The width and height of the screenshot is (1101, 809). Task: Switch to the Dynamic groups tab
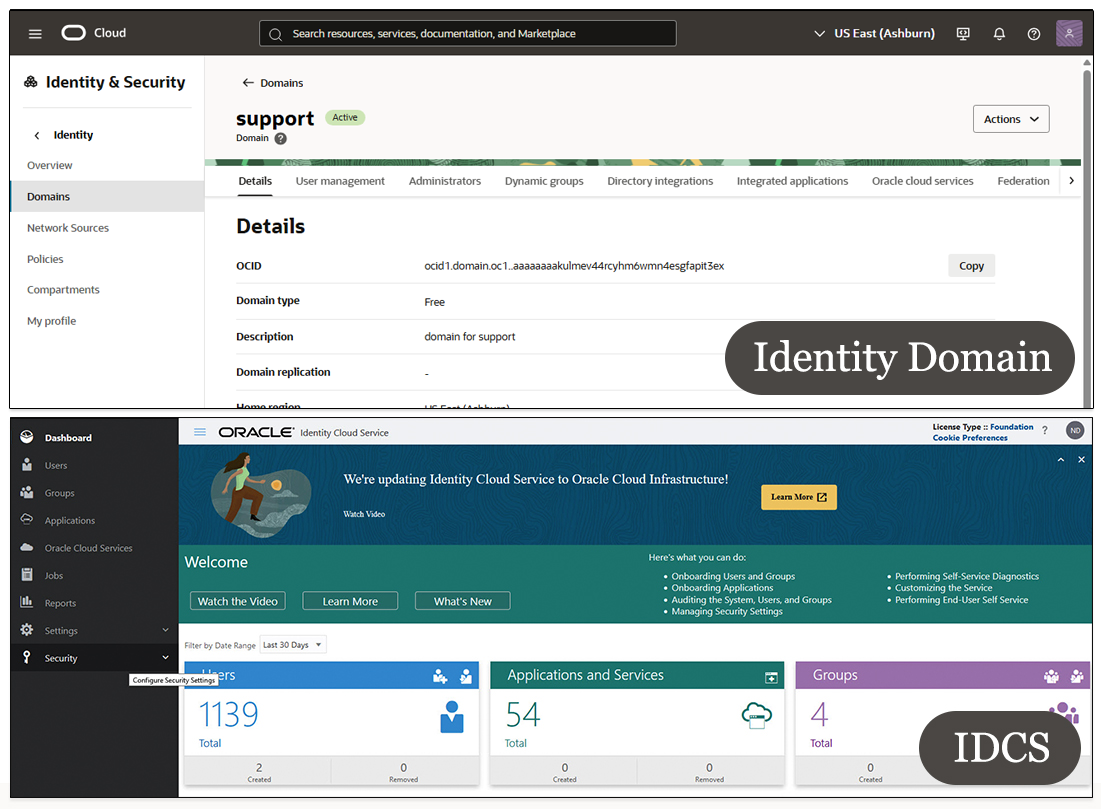pyautogui.click(x=544, y=181)
